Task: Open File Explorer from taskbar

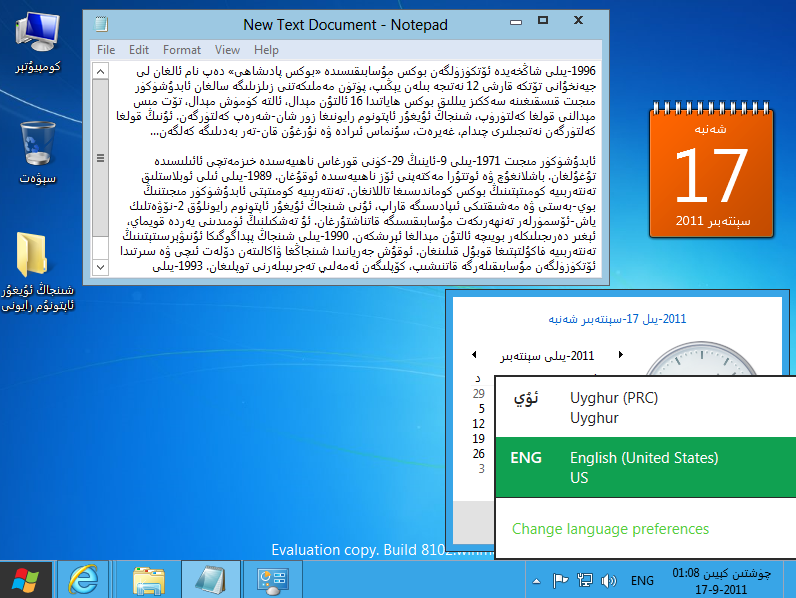Action: tap(149, 580)
